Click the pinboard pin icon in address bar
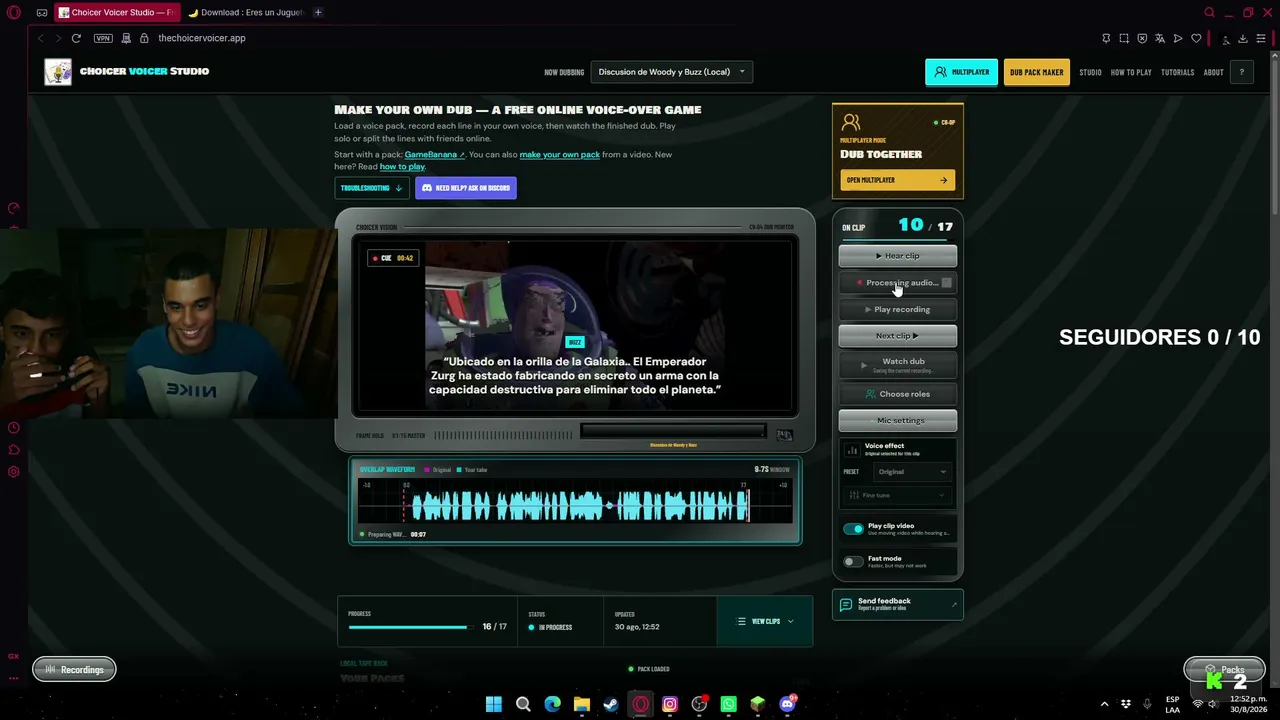 click(x=1106, y=38)
